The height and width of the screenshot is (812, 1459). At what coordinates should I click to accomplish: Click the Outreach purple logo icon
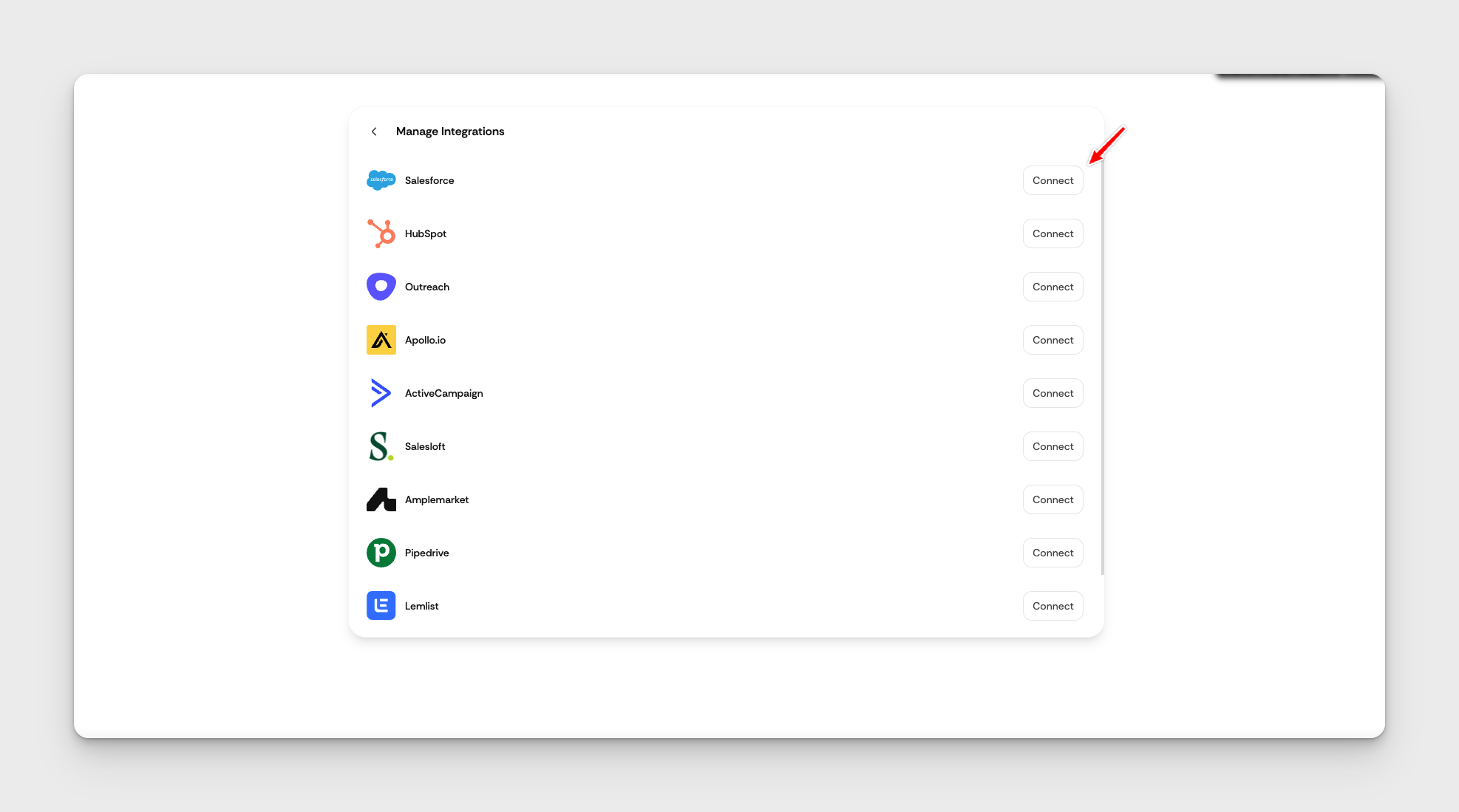coord(381,287)
